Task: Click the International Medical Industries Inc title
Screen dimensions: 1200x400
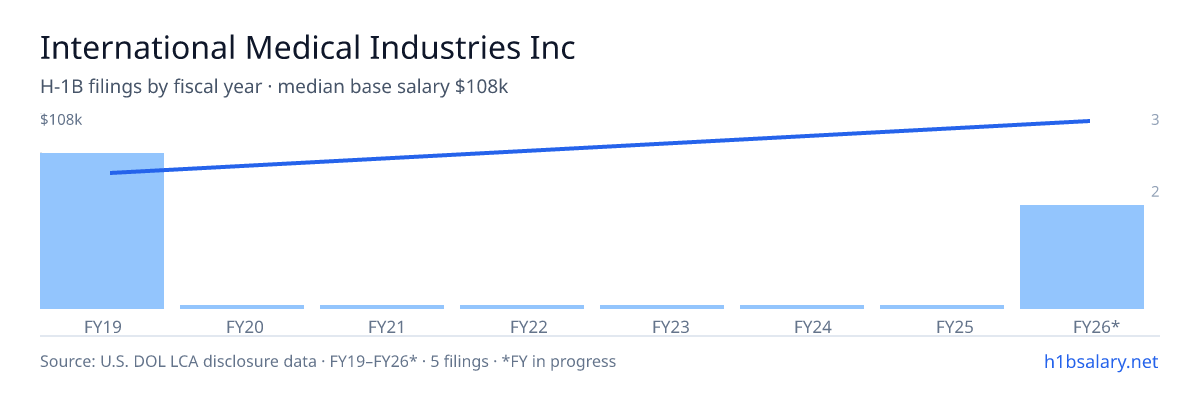Action: click(308, 47)
